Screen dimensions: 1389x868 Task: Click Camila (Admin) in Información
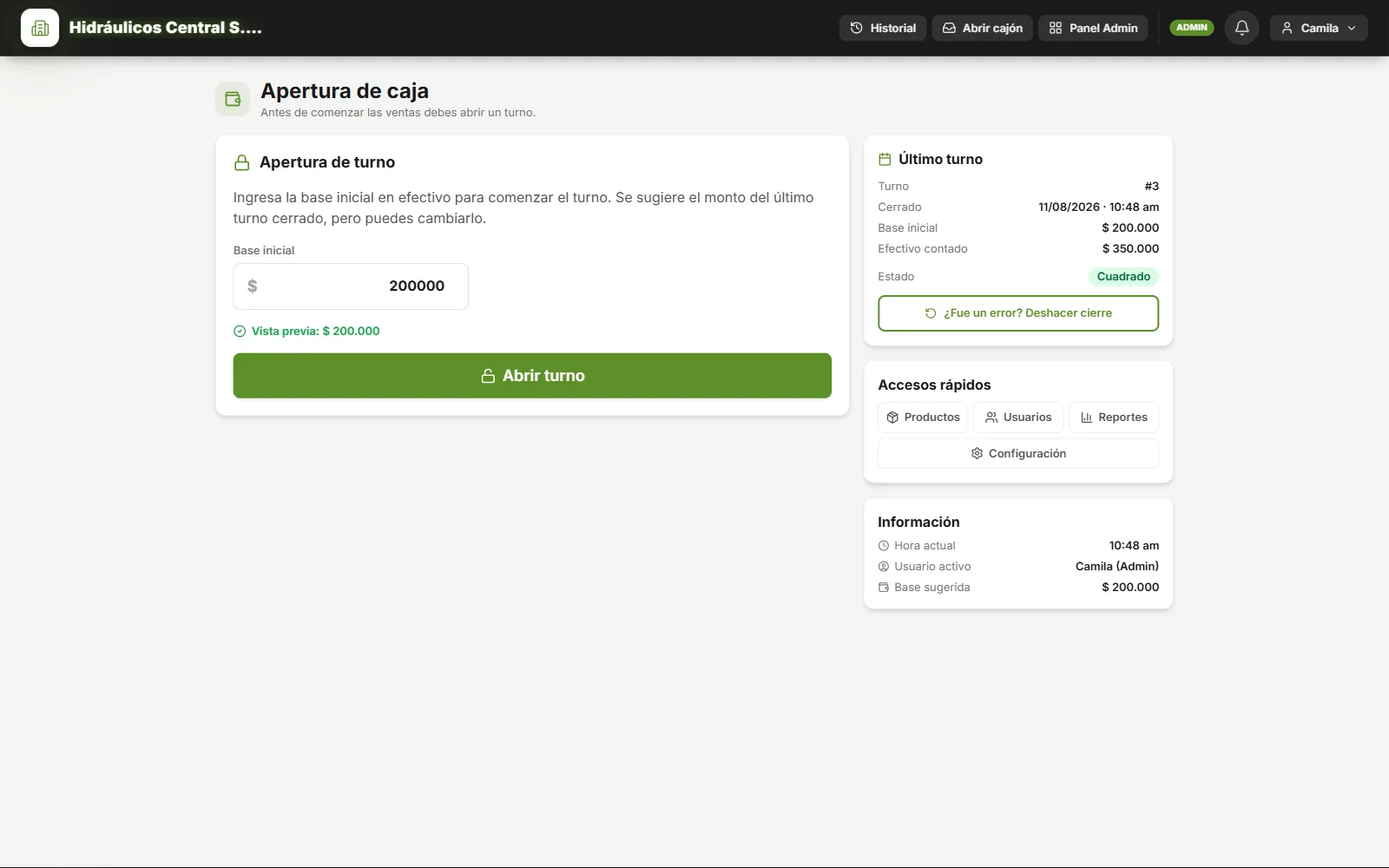click(x=1117, y=567)
